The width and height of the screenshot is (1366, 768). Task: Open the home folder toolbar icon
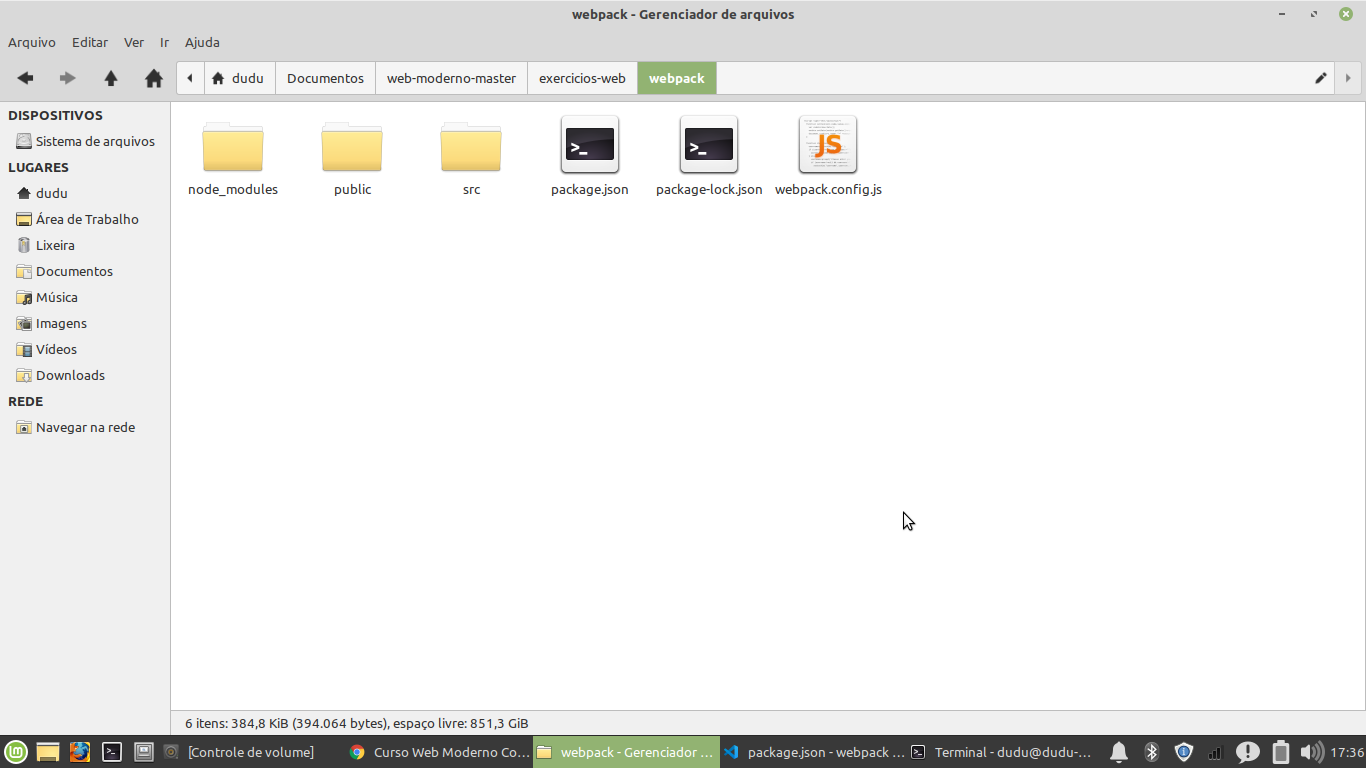(154, 78)
